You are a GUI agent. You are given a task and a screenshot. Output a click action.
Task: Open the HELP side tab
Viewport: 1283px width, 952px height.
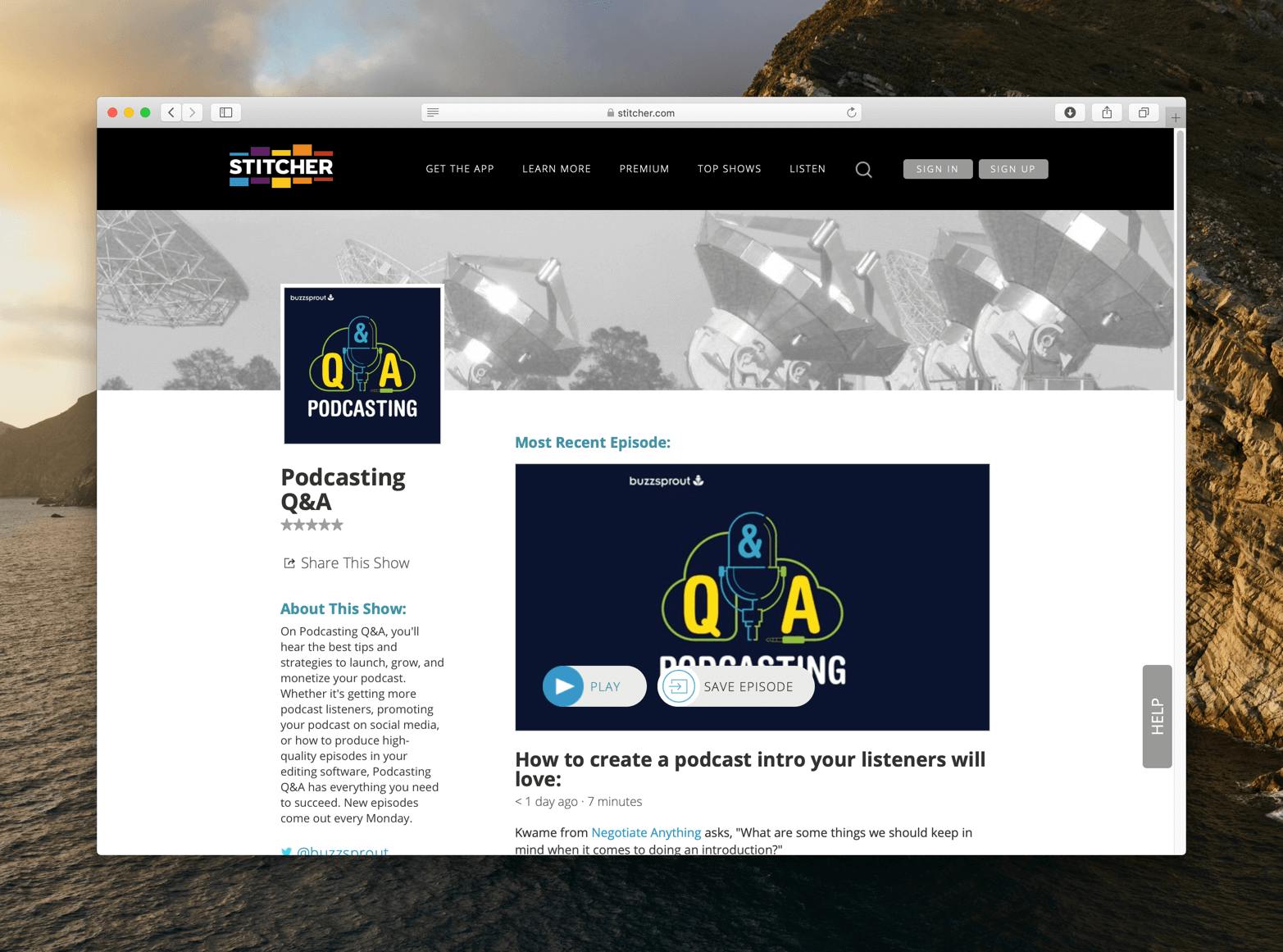pos(1157,716)
